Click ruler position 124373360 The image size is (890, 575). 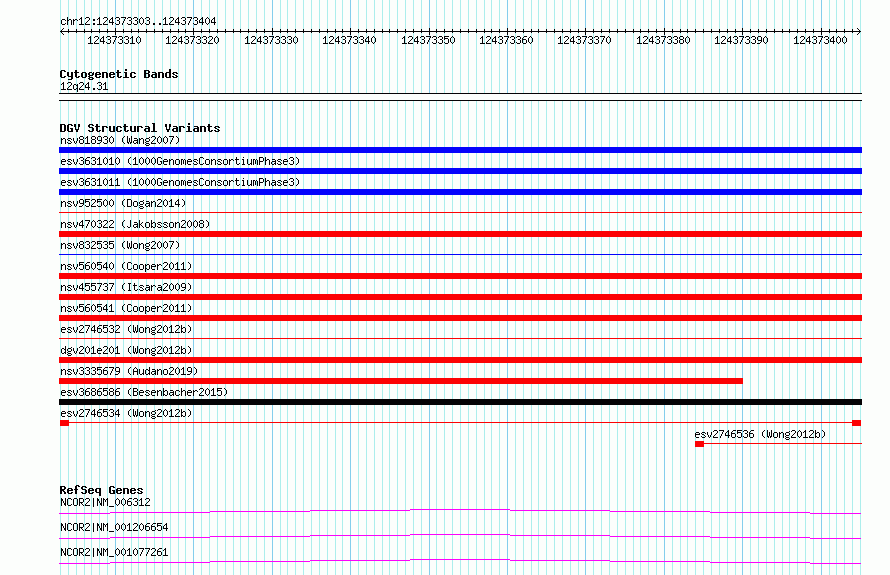tap(506, 40)
